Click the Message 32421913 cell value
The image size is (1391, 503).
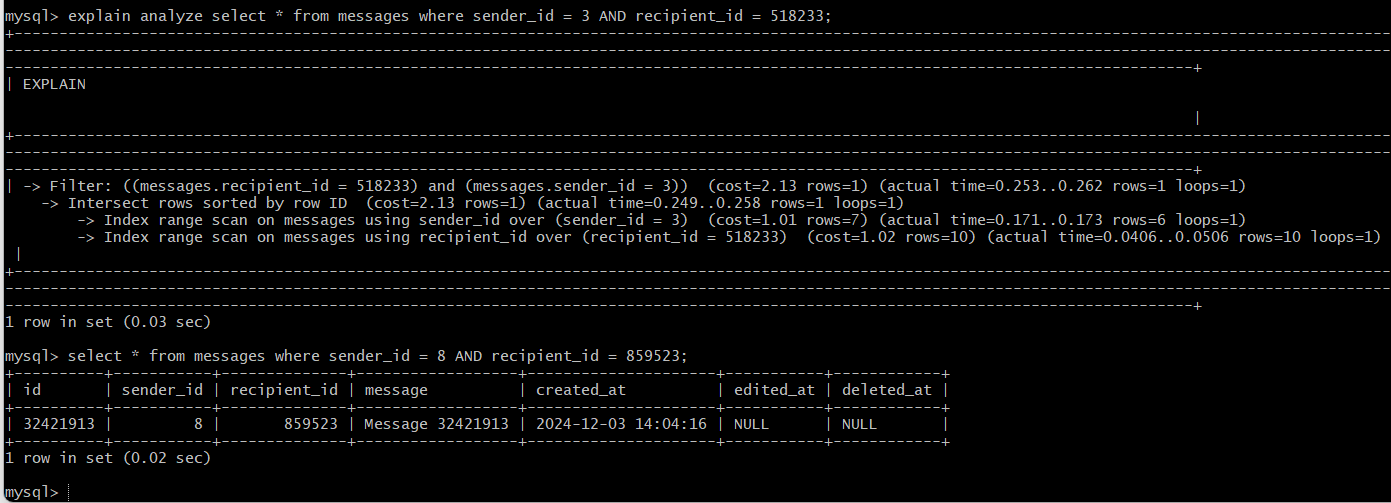coord(436,424)
